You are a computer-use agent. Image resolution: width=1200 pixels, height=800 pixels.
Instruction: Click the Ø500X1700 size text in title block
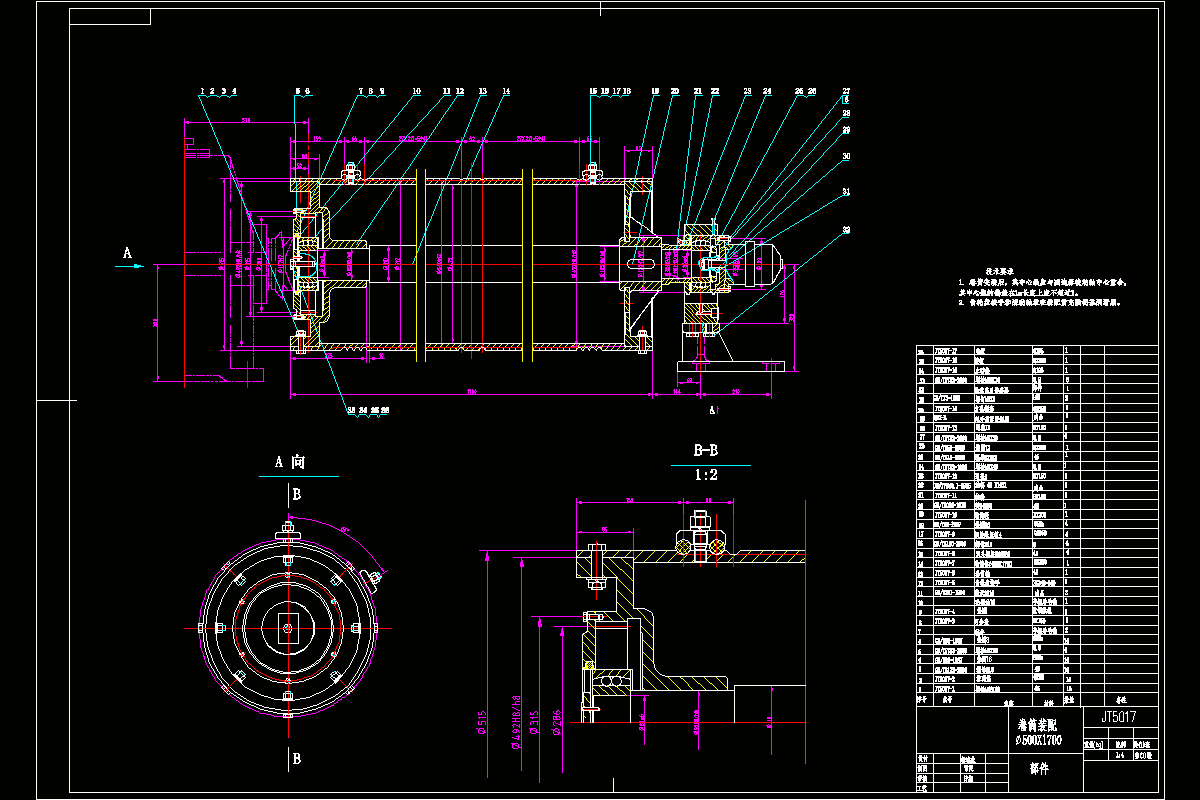coord(1038,740)
